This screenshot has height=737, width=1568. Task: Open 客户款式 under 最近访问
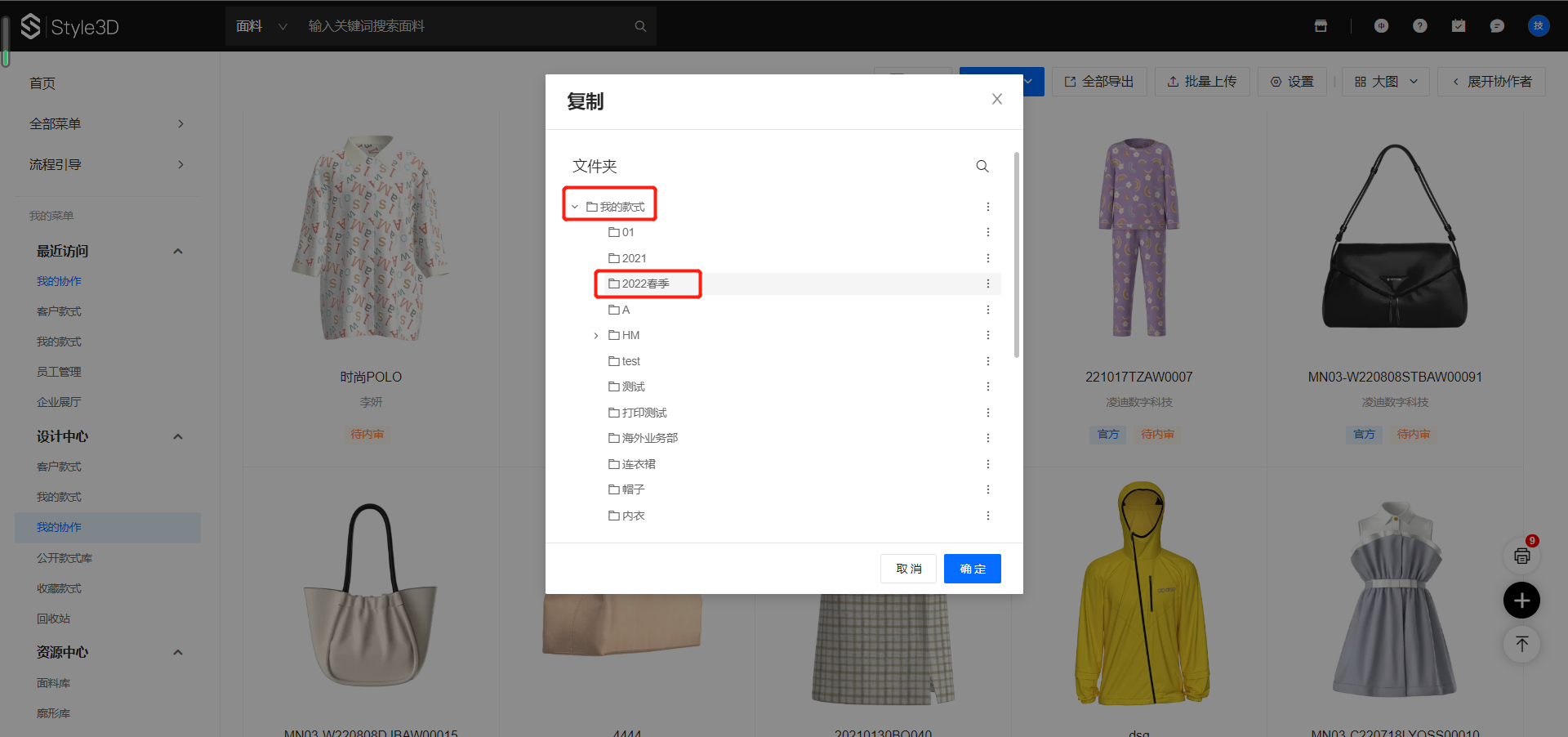click(x=59, y=311)
